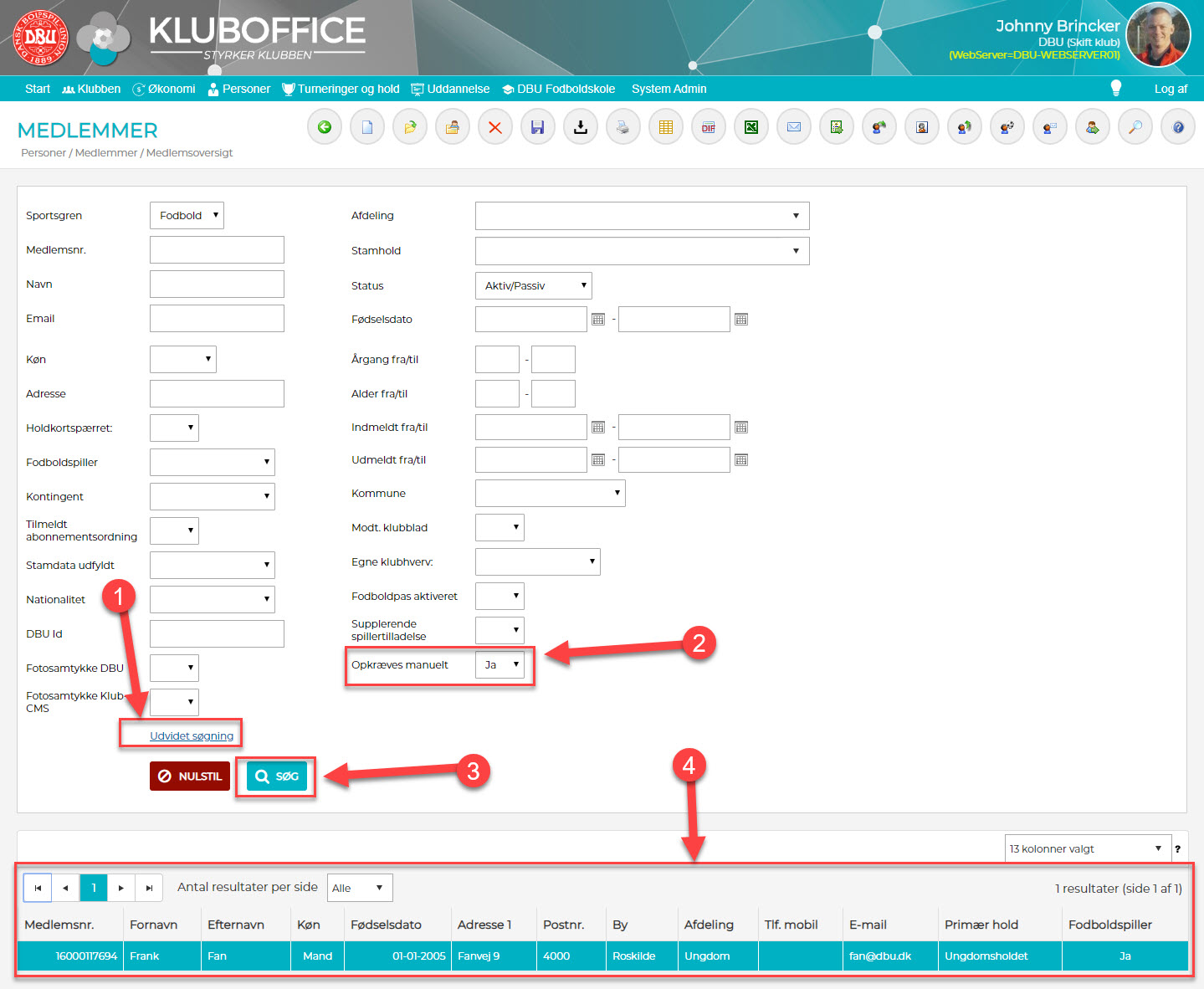Open the Uddannelse menu
The height and width of the screenshot is (989, 1204).
click(x=450, y=89)
